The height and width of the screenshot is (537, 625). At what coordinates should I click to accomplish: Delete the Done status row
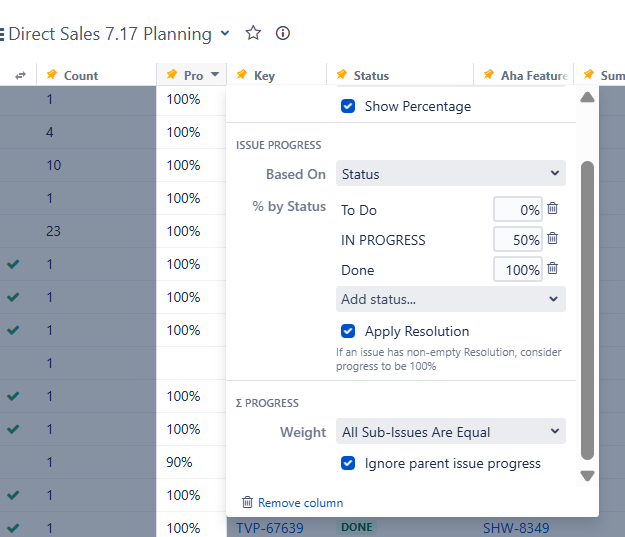552,268
